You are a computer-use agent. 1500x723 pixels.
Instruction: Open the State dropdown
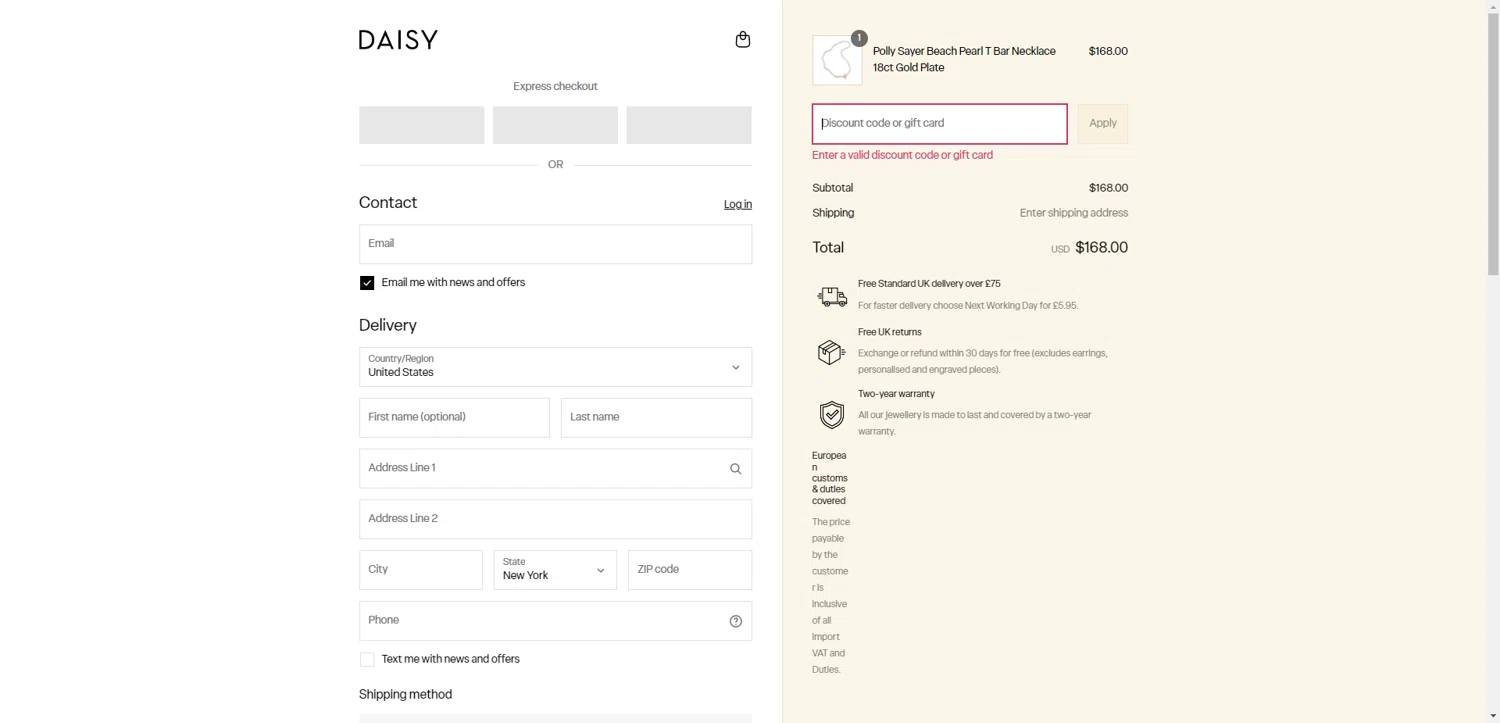(x=555, y=570)
